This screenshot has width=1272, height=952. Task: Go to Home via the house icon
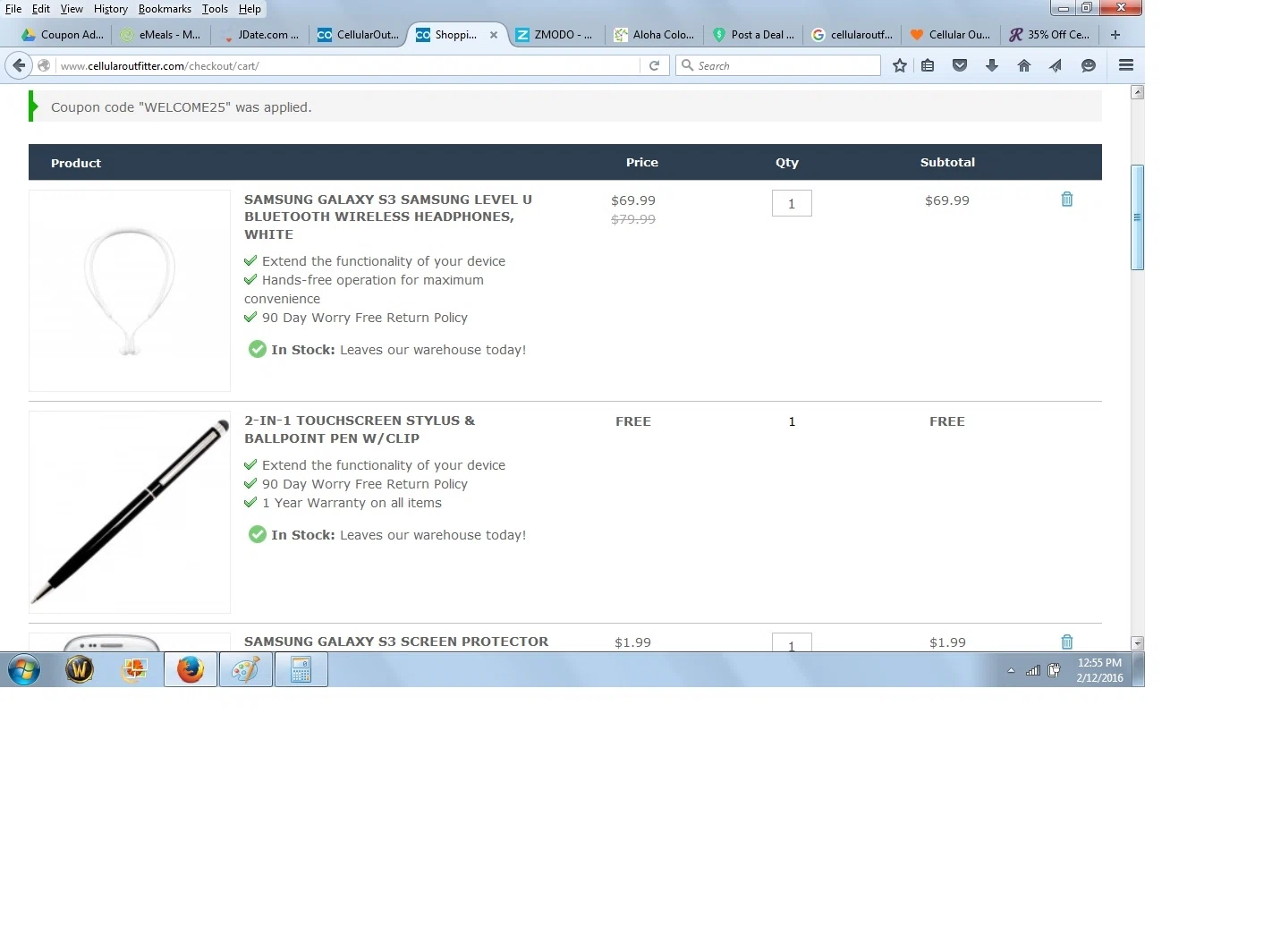(x=1024, y=65)
